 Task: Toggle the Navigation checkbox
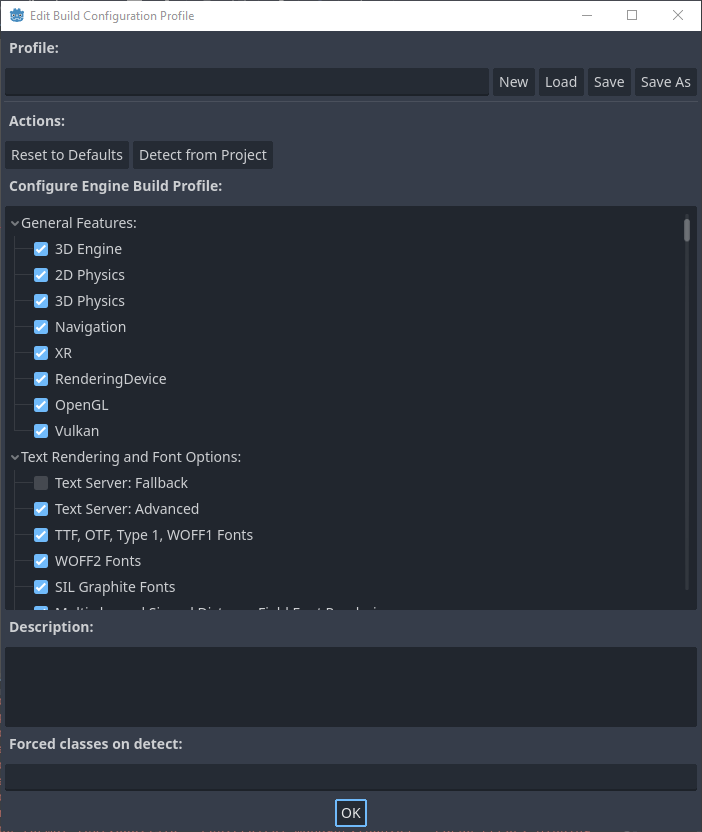(41, 327)
